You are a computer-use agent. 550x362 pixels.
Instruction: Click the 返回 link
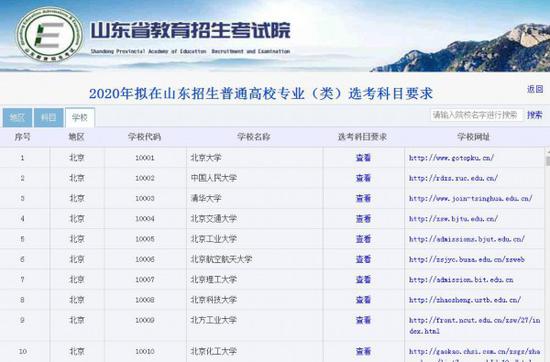tap(535, 89)
